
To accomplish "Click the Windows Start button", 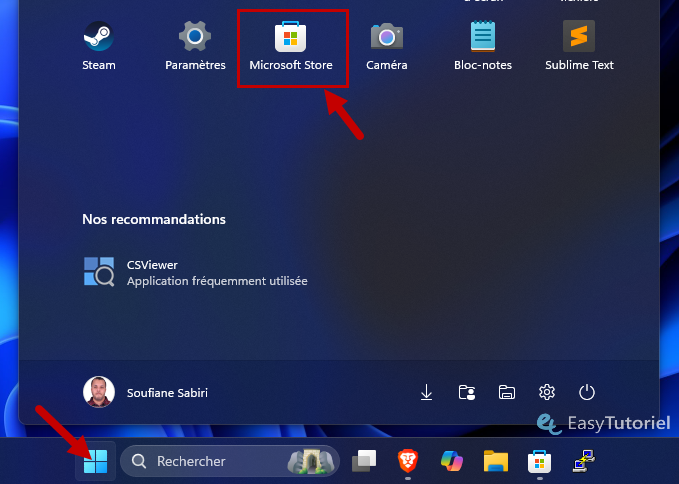I will (x=96, y=461).
